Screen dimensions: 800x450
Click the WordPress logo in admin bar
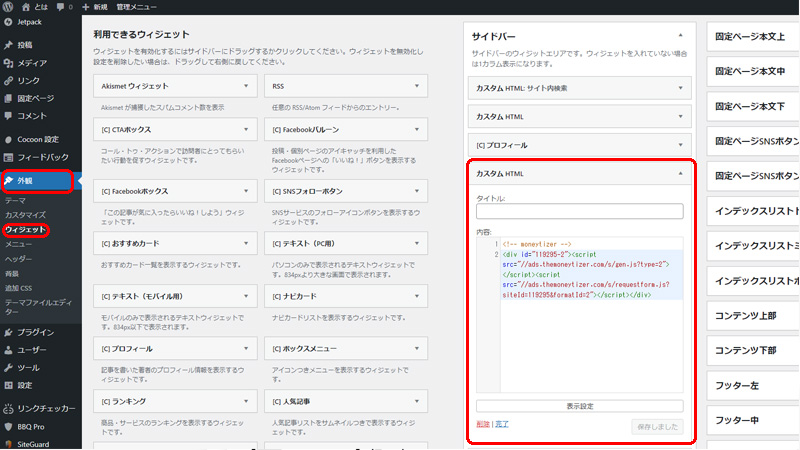click(8, 7)
